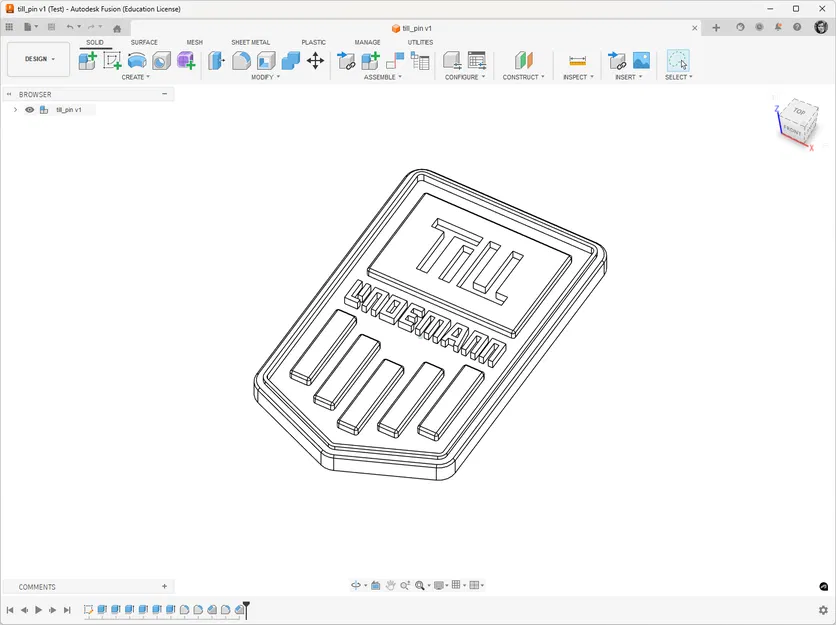This screenshot has height=625, width=836.
Task: Select the Fillet tool from Modify
Action: [239, 60]
